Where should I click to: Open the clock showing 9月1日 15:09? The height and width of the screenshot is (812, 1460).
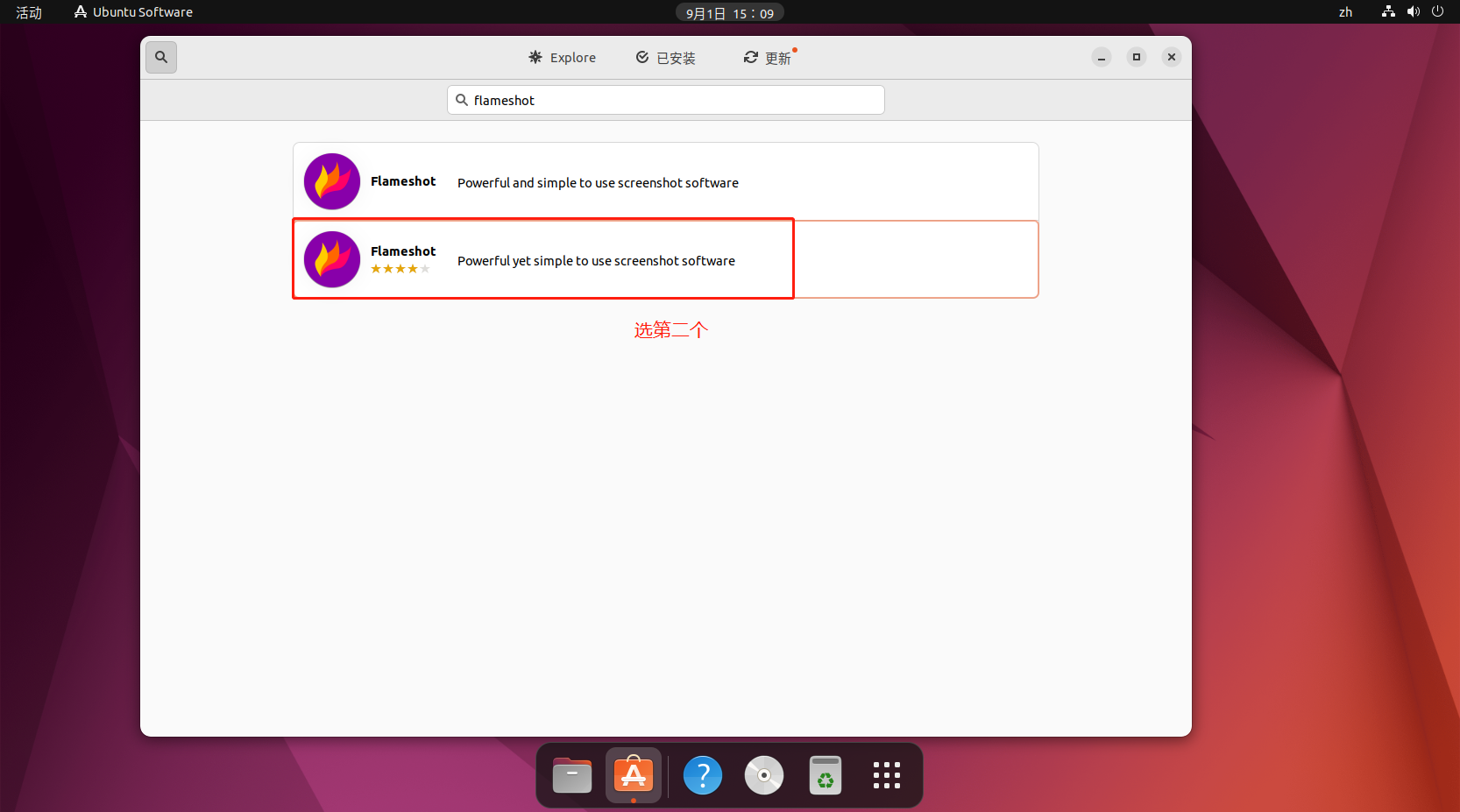[x=730, y=13]
